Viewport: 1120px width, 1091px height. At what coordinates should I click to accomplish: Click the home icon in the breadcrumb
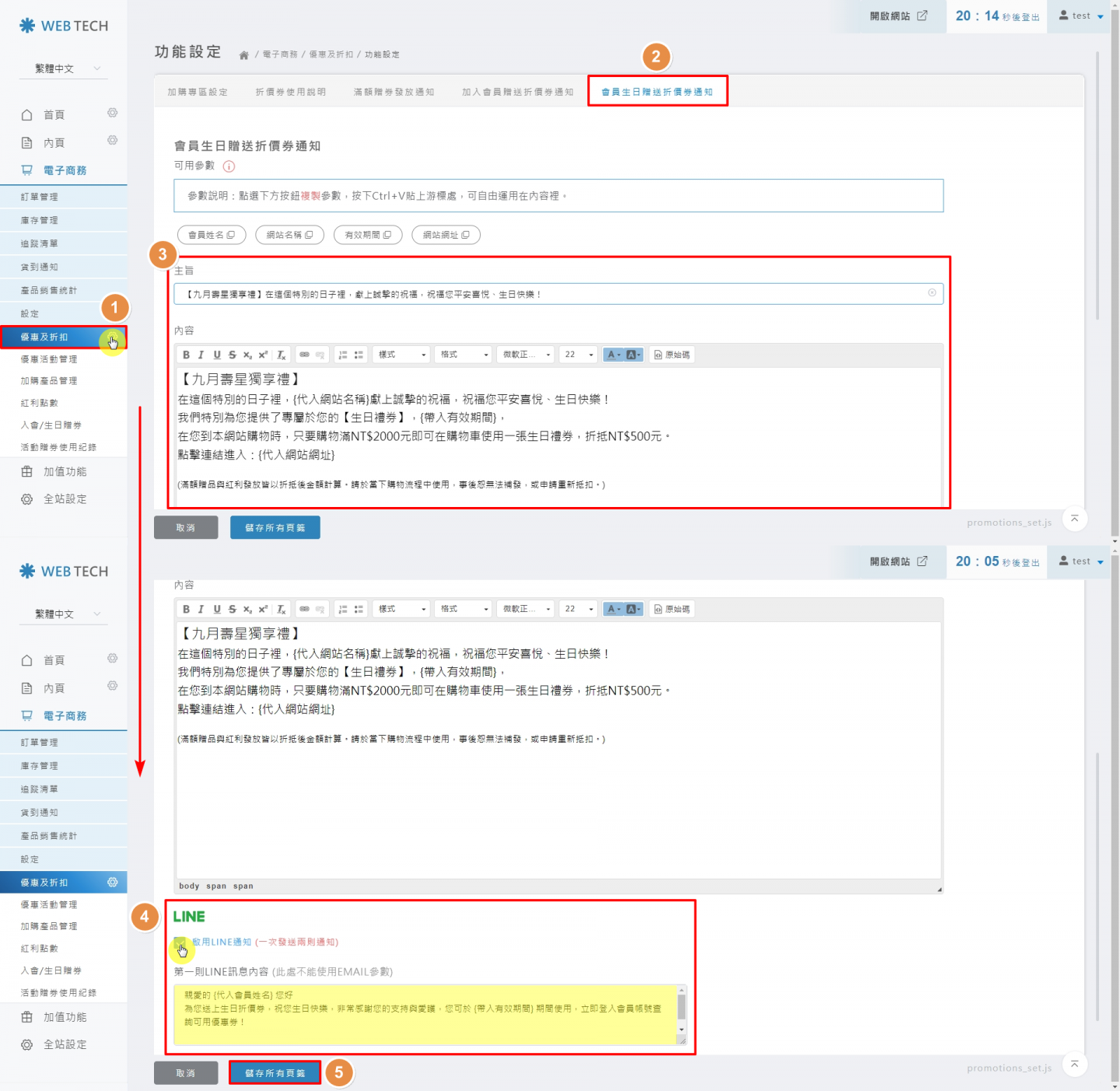(x=243, y=55)
